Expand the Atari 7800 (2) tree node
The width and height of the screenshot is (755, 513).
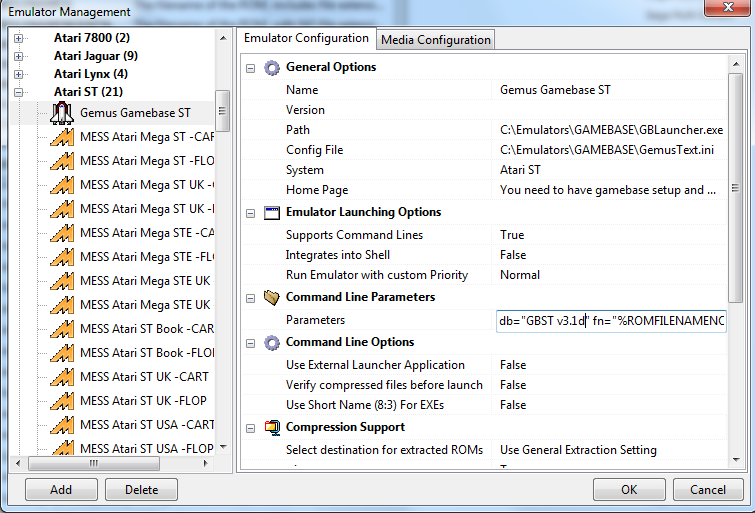click(18, 38)
